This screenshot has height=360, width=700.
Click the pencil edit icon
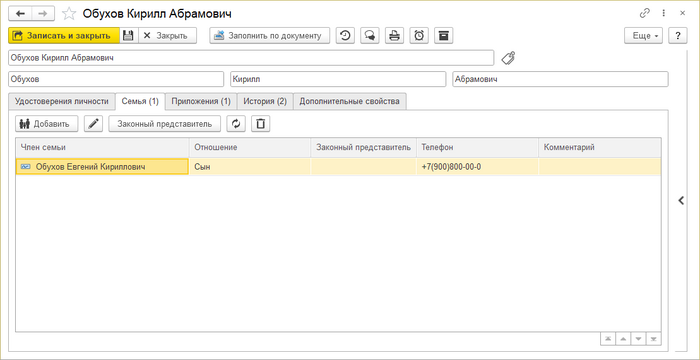[93, 124]
